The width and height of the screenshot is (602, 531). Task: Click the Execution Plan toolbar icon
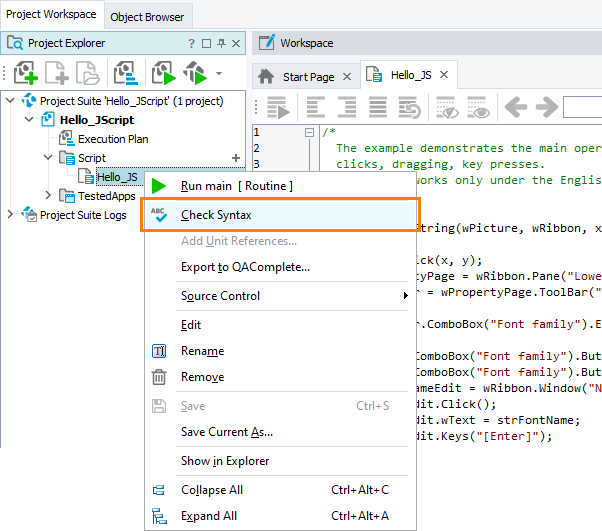tap(125, 74)
